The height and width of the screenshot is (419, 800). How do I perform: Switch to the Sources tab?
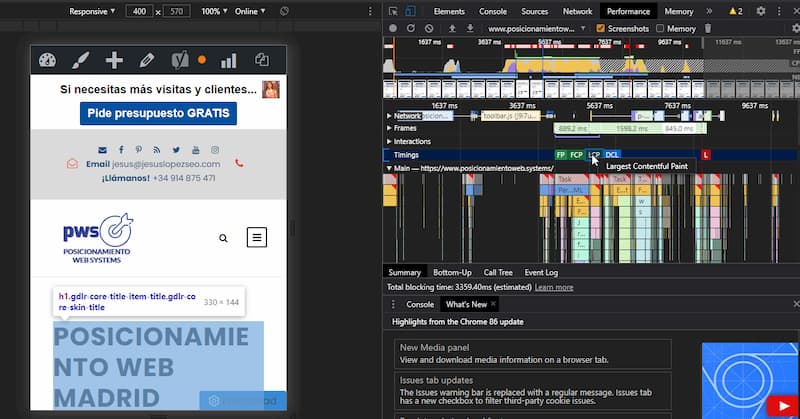click(x=534, y=11)
